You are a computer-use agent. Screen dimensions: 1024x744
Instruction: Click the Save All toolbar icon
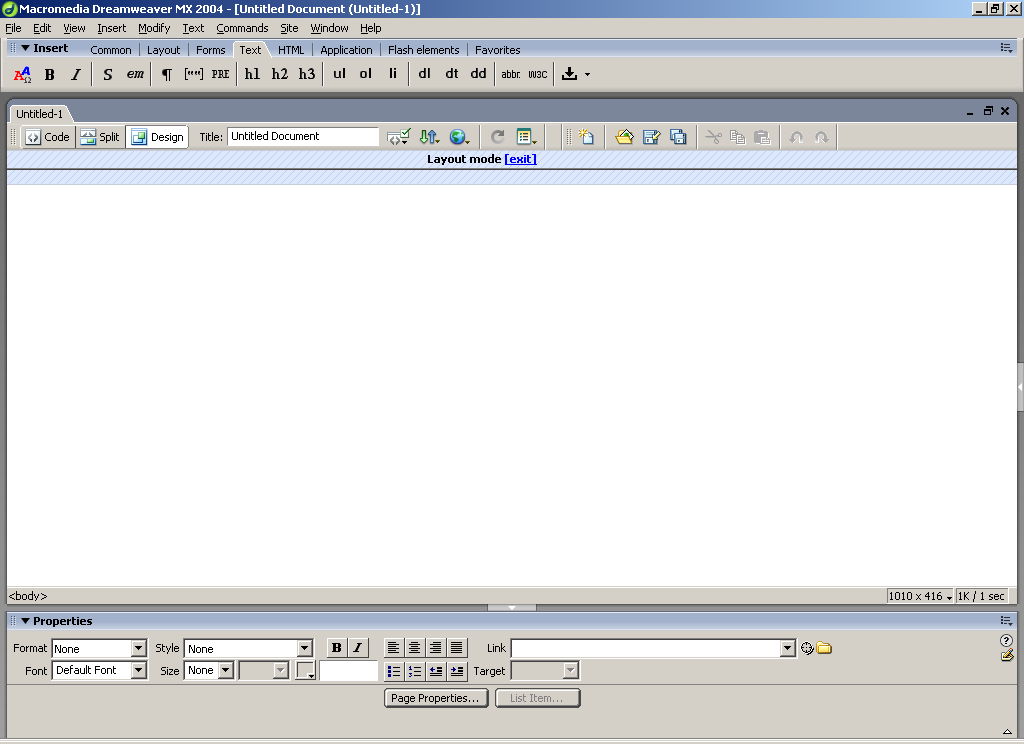(678, 137)
